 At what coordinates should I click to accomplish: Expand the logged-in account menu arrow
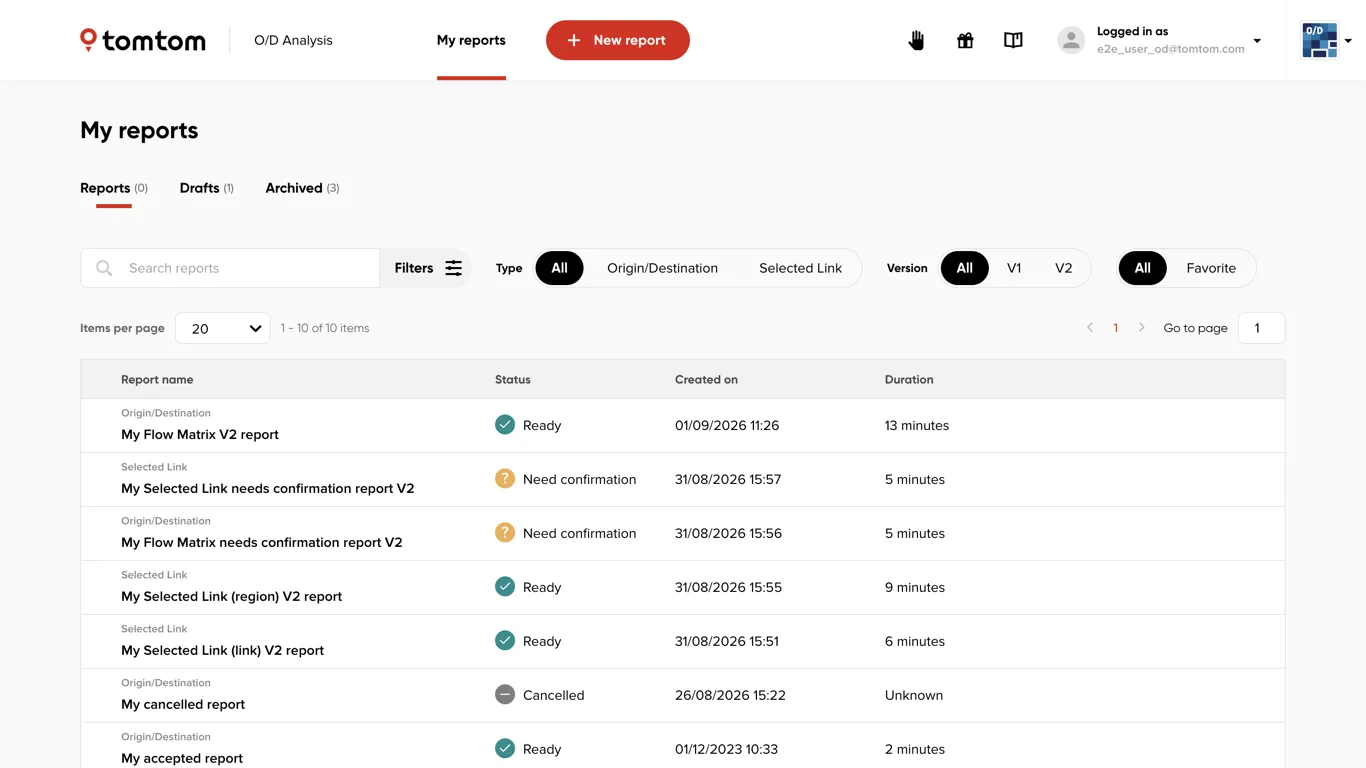click(x=1257, y=41)
